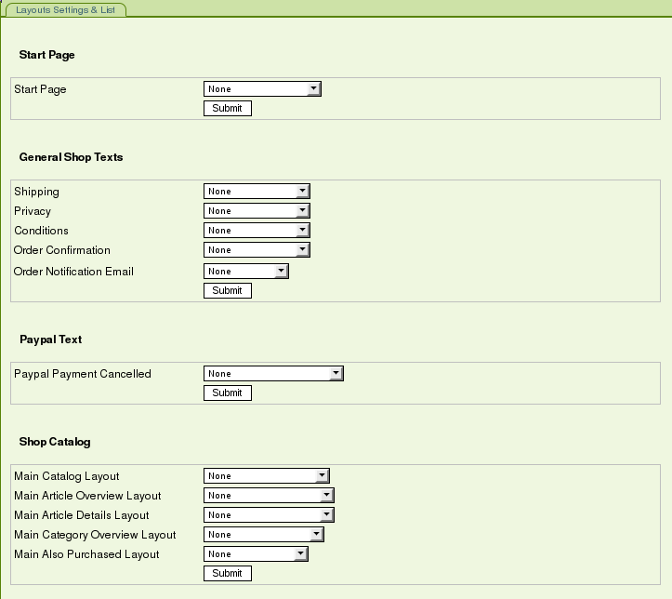Screen dimensions: 672x599
Task: Click Submit in Start Page section
Action: [x=227, y=108]
